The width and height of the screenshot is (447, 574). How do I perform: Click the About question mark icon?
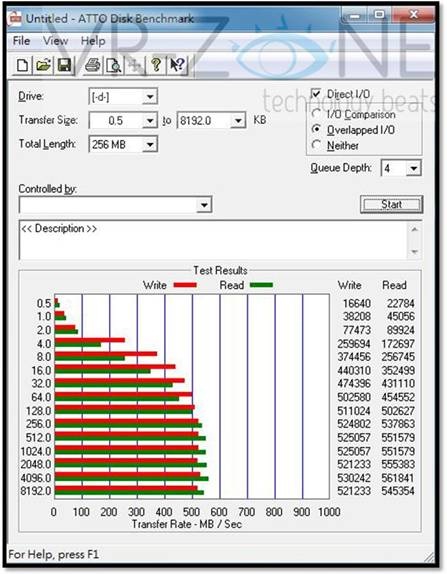pos(156,66)
